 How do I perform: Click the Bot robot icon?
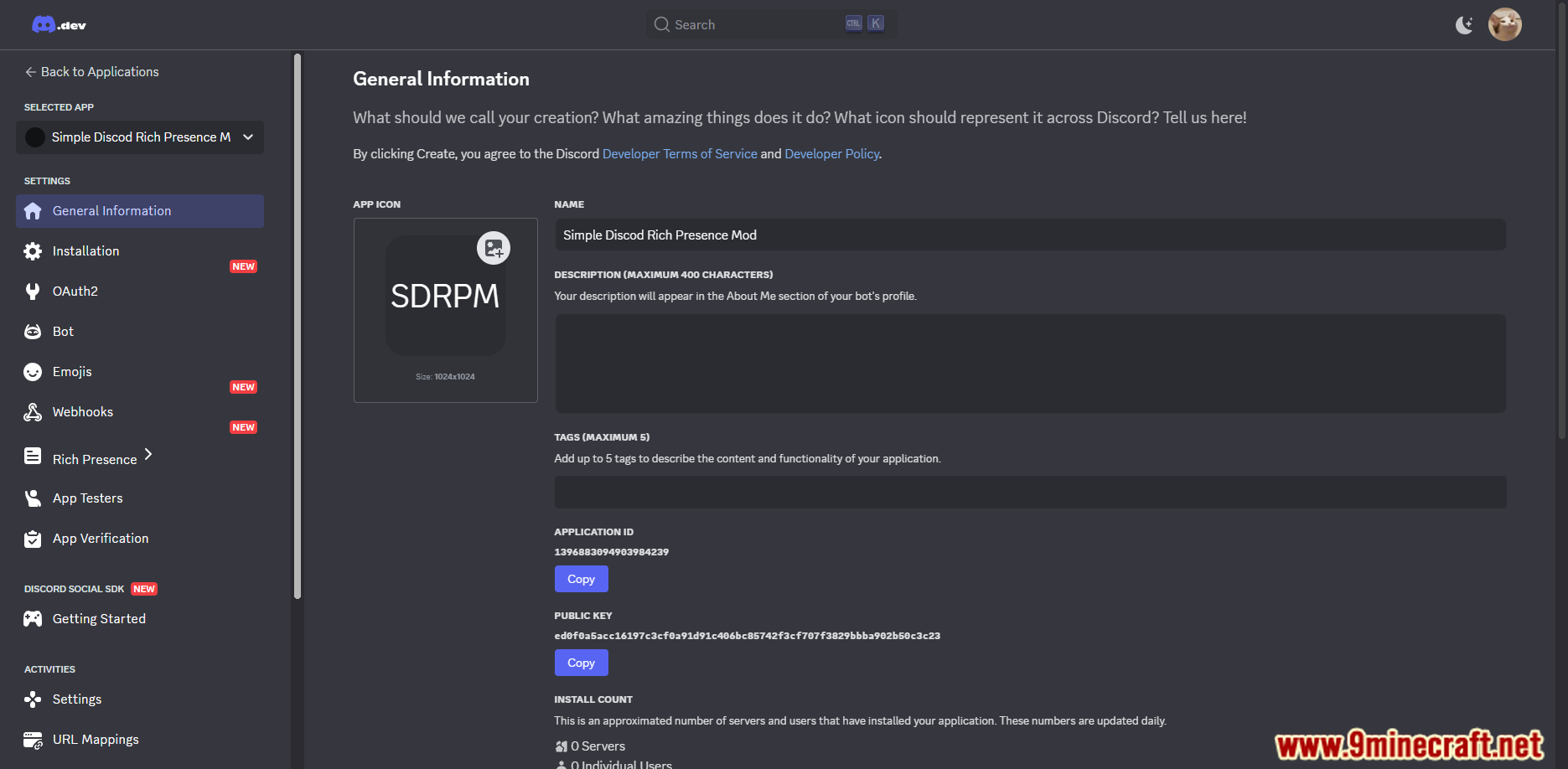coord(33,332)
